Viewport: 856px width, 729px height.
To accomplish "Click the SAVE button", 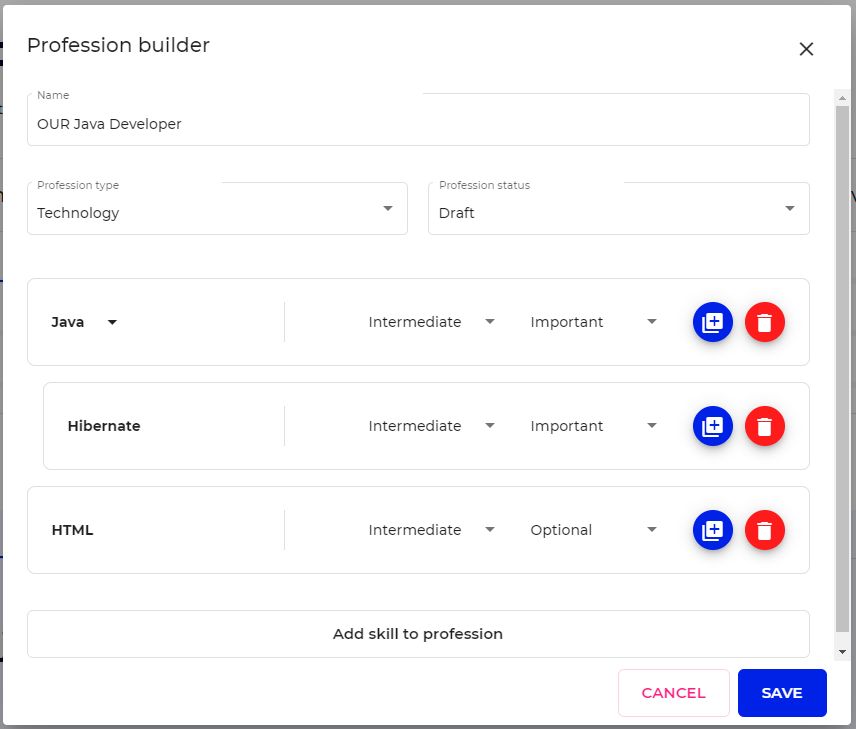I will pyautogui.click(x=782, y=693).
